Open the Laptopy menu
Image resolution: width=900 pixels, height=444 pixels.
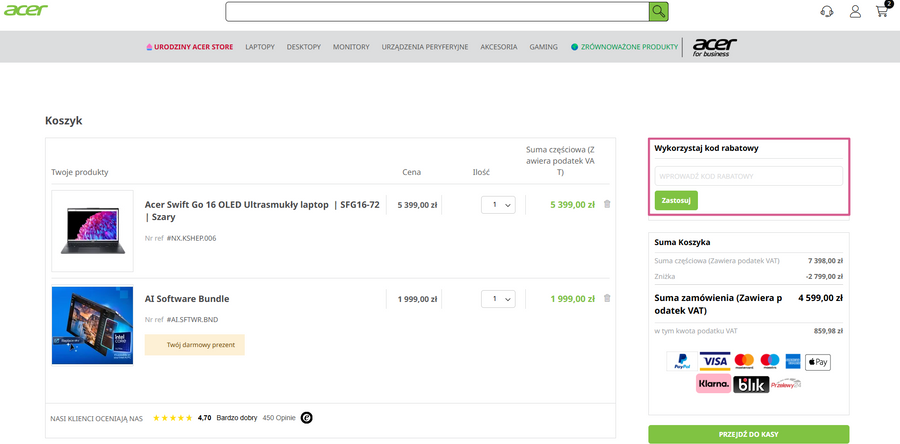(x=260, y=47)
